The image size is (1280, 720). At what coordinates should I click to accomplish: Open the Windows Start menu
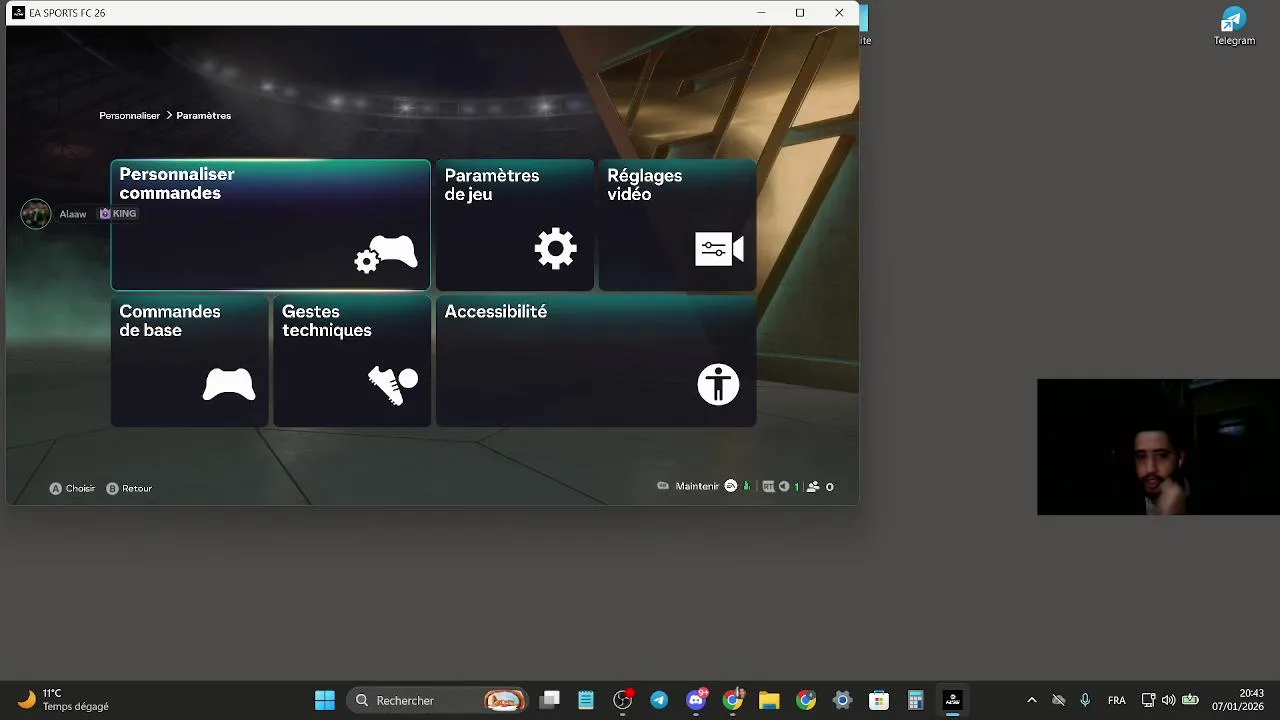[x=325, y=700]
